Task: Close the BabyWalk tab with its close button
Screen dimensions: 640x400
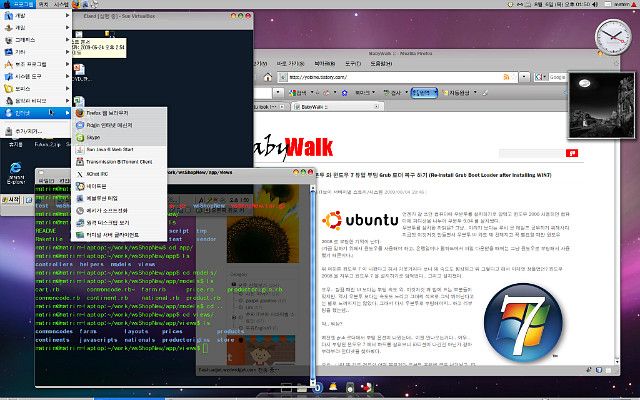Action: coord(376,107)
